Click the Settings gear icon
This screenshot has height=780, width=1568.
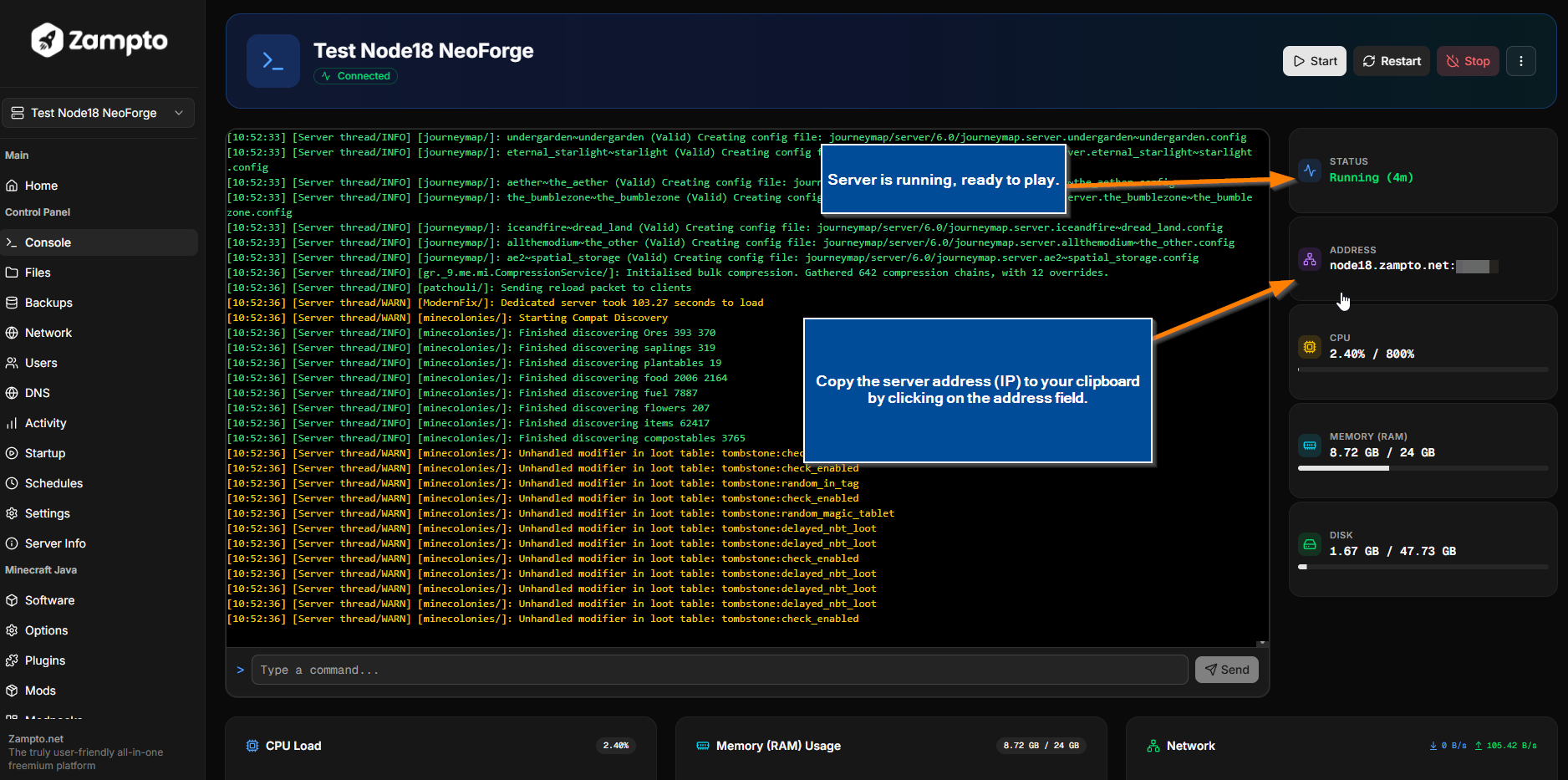coord(12,513)
